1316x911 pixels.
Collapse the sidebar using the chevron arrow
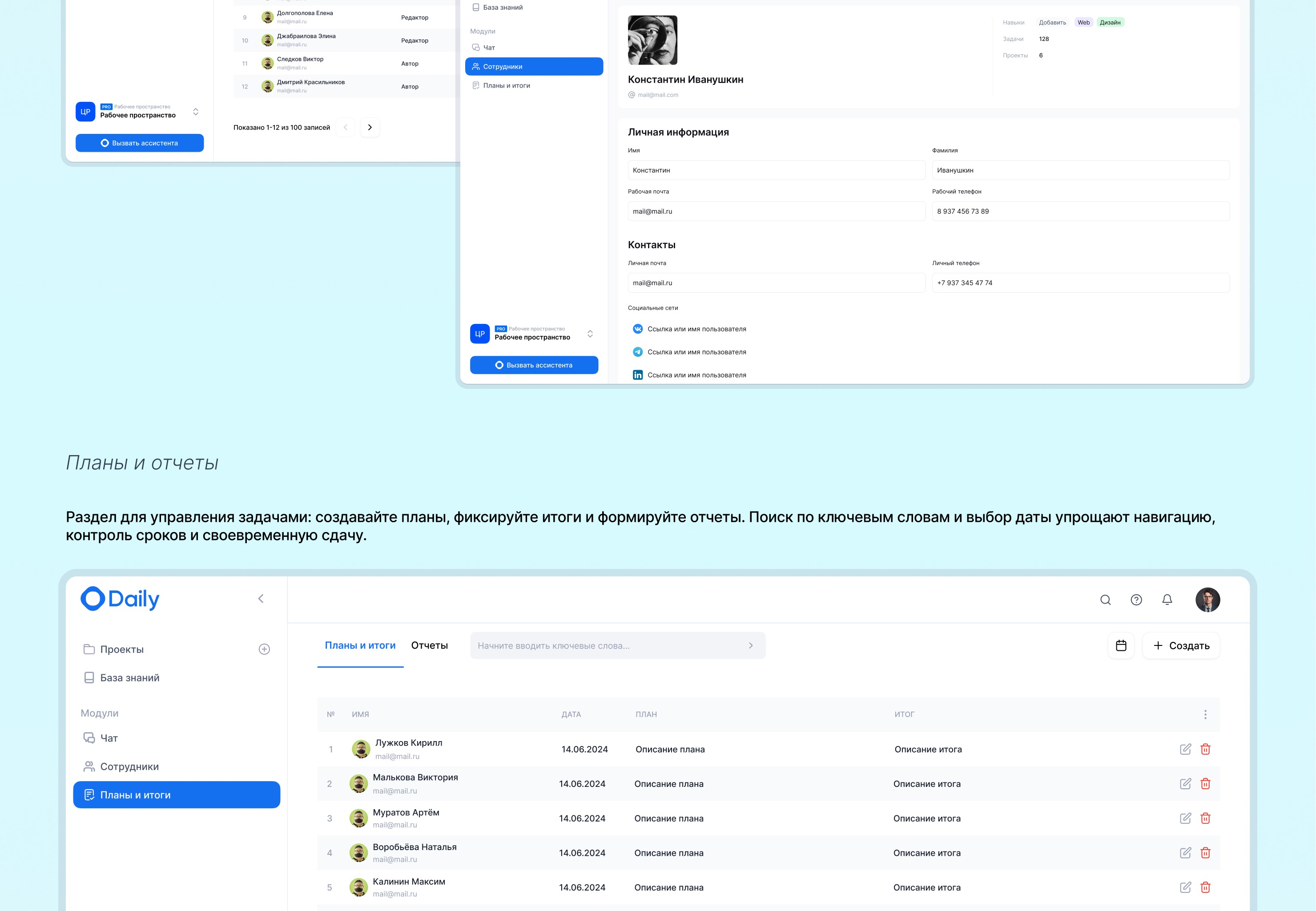(262, 598)
